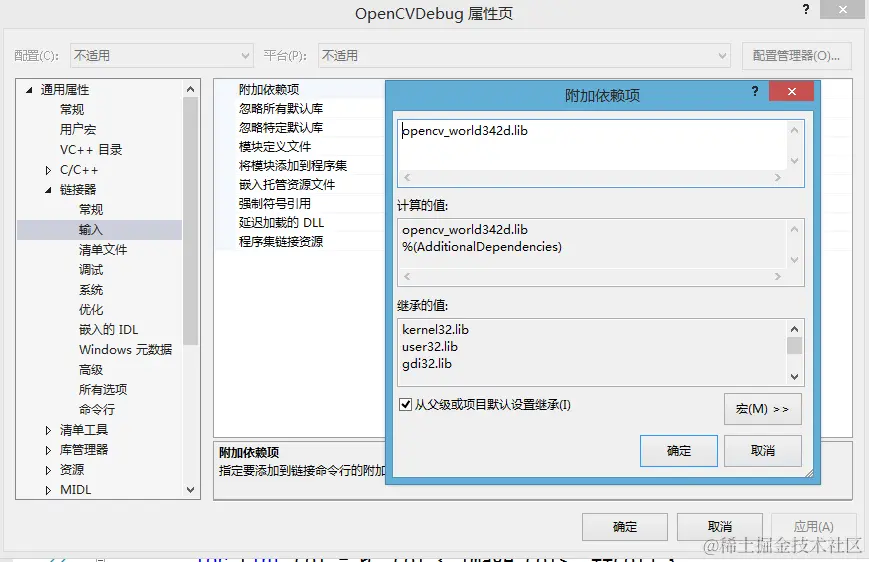This screenshot has height=562, width=869.
Task: Click gdi32.lib in inherited values
Action: (x=427, y=364)
